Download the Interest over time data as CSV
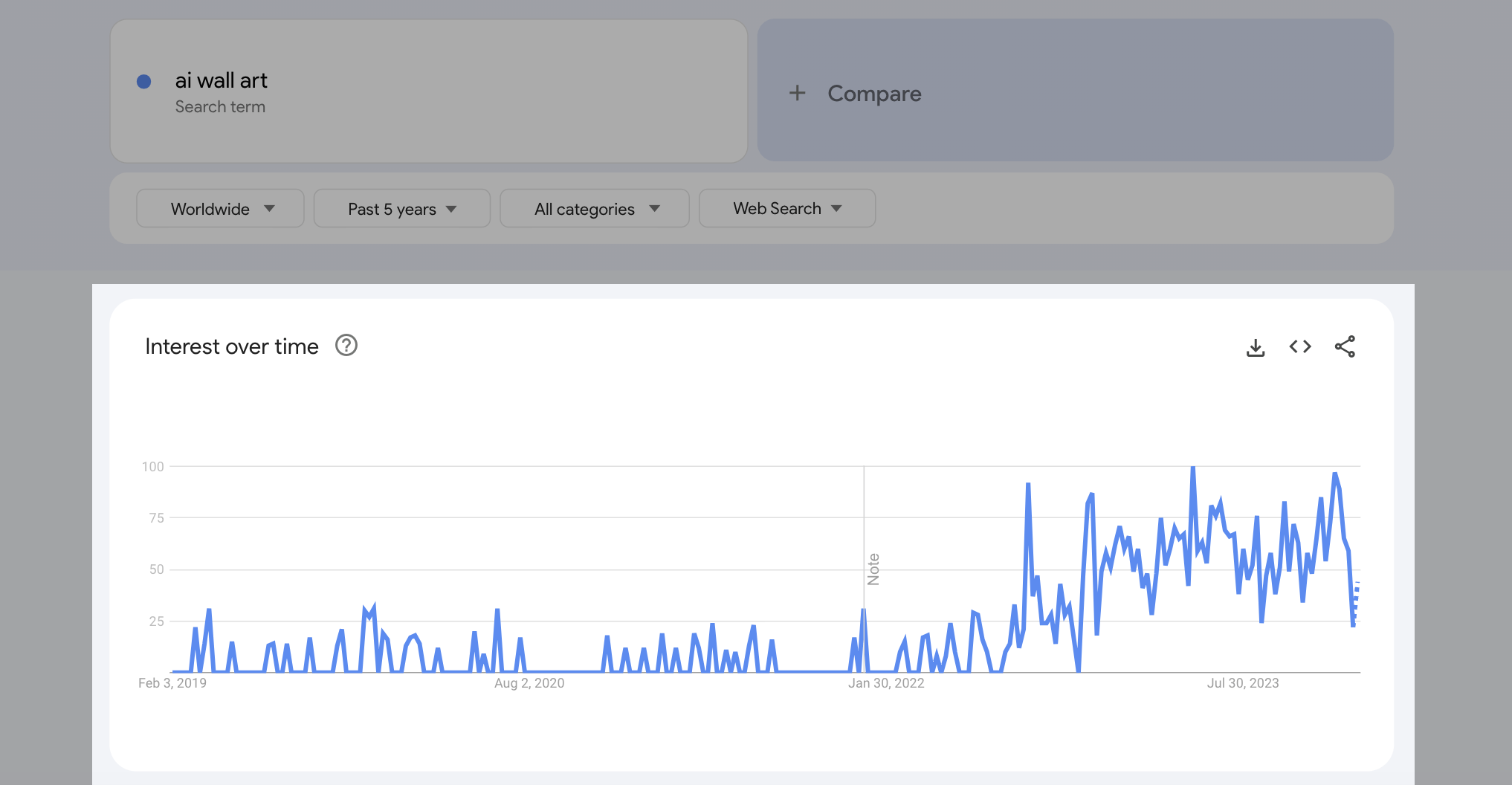The image size is (1512, 785). click(1256, 346)
